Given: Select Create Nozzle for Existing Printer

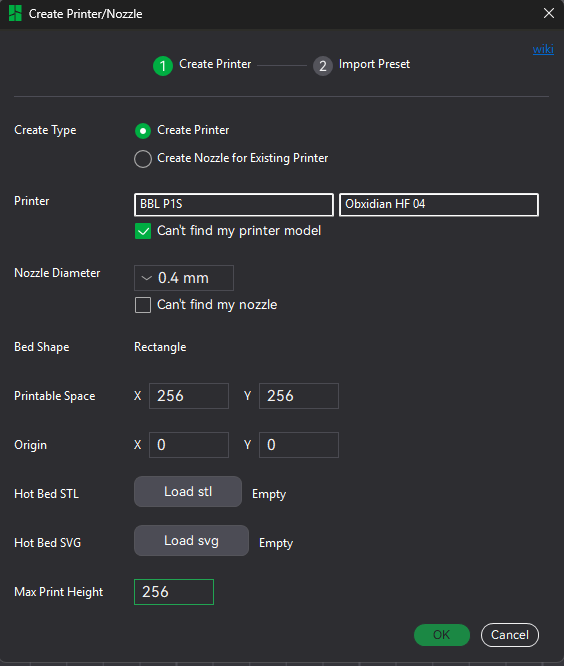Looking at the screenshot, I should click(143, 159).
